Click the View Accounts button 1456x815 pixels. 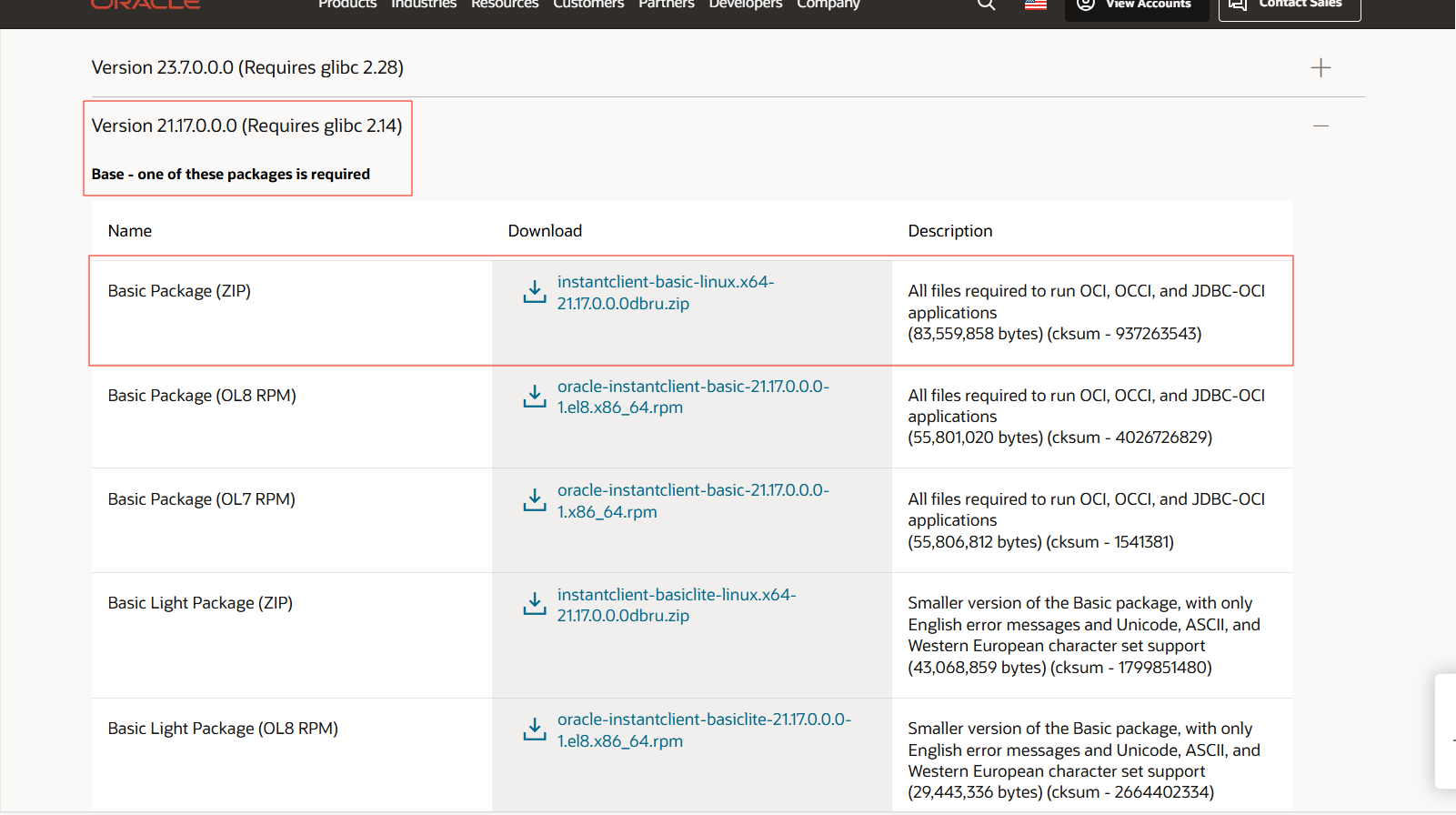click(x=1136, y=5)
